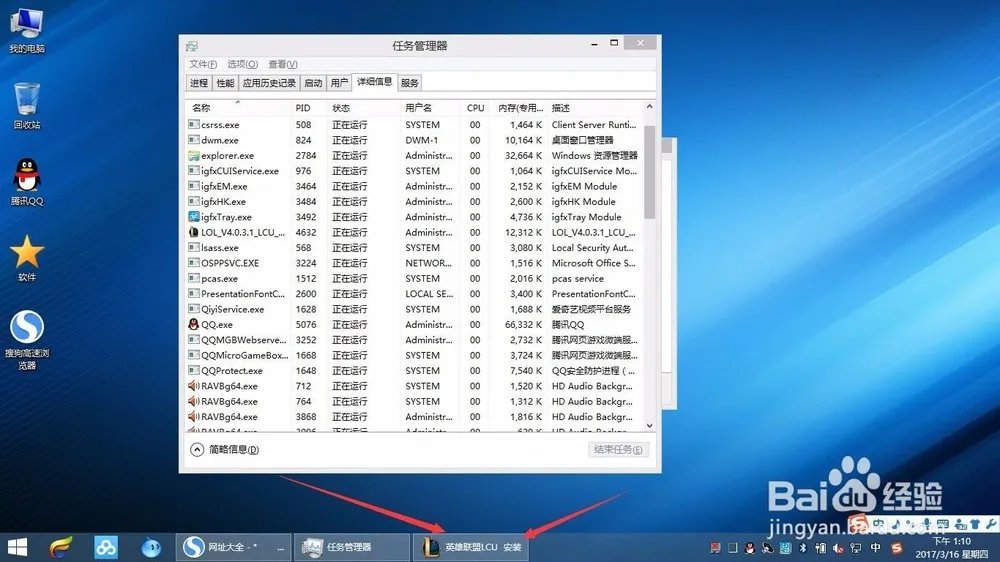Image resolution: width=1000 pixels, height=562 pixels.
Task: Open the blue round taskbar icon beside Baidu cloud
Action: click(x=151, y=547)
